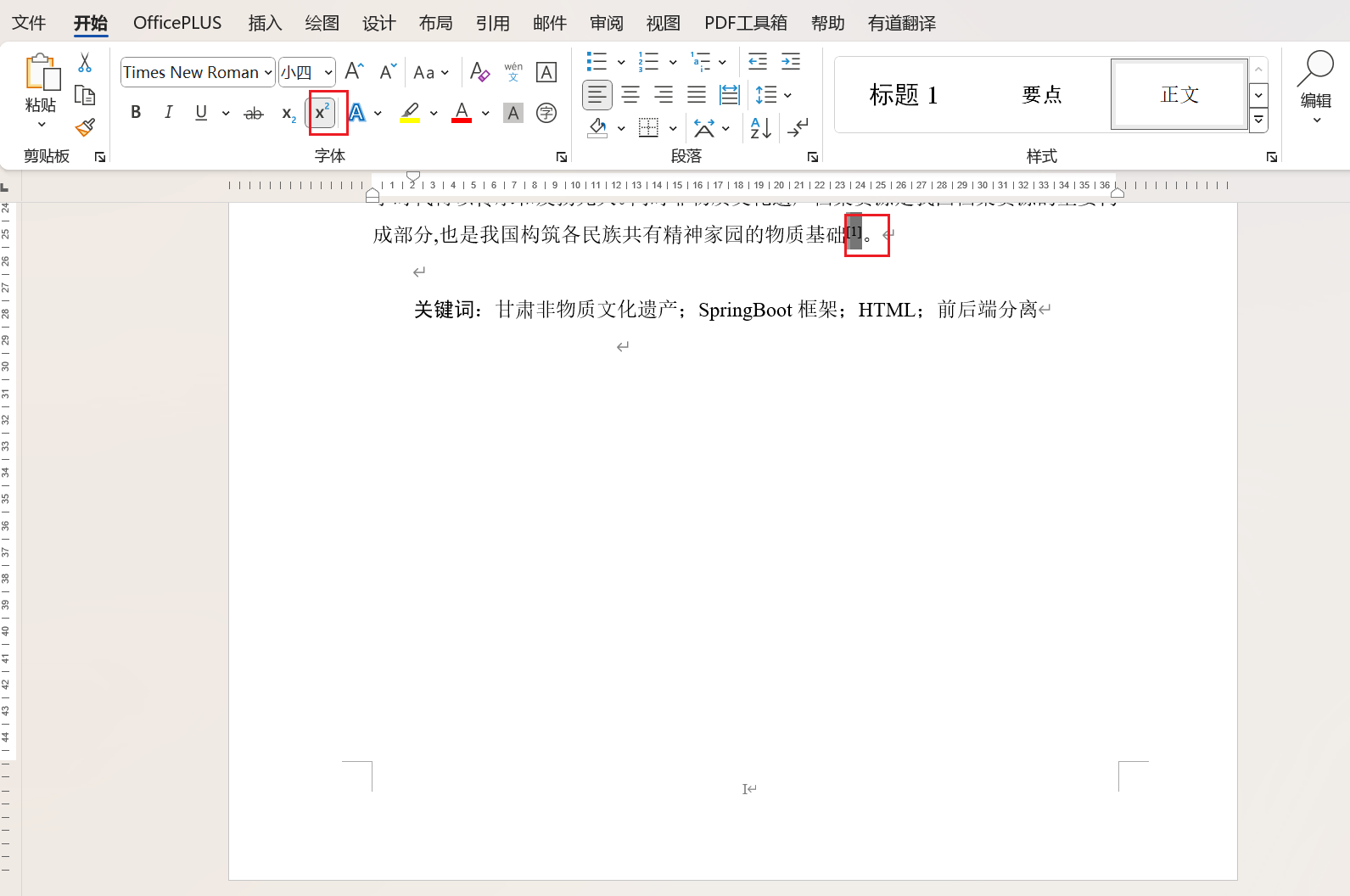Click the shading paint bucket icon
1350x896 pixels.
point(597,128)
